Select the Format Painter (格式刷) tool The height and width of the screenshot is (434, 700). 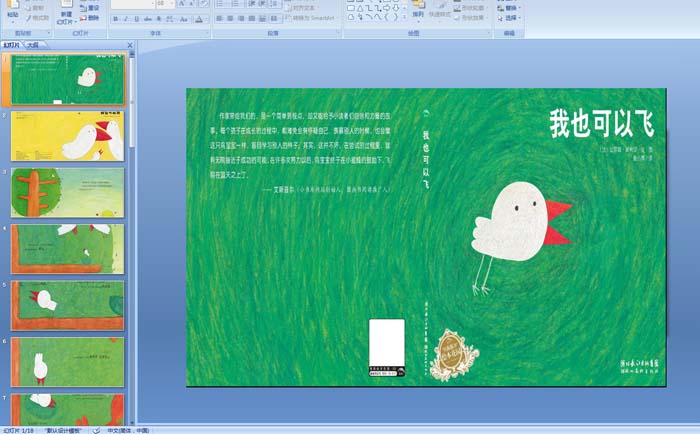(38, 18)
